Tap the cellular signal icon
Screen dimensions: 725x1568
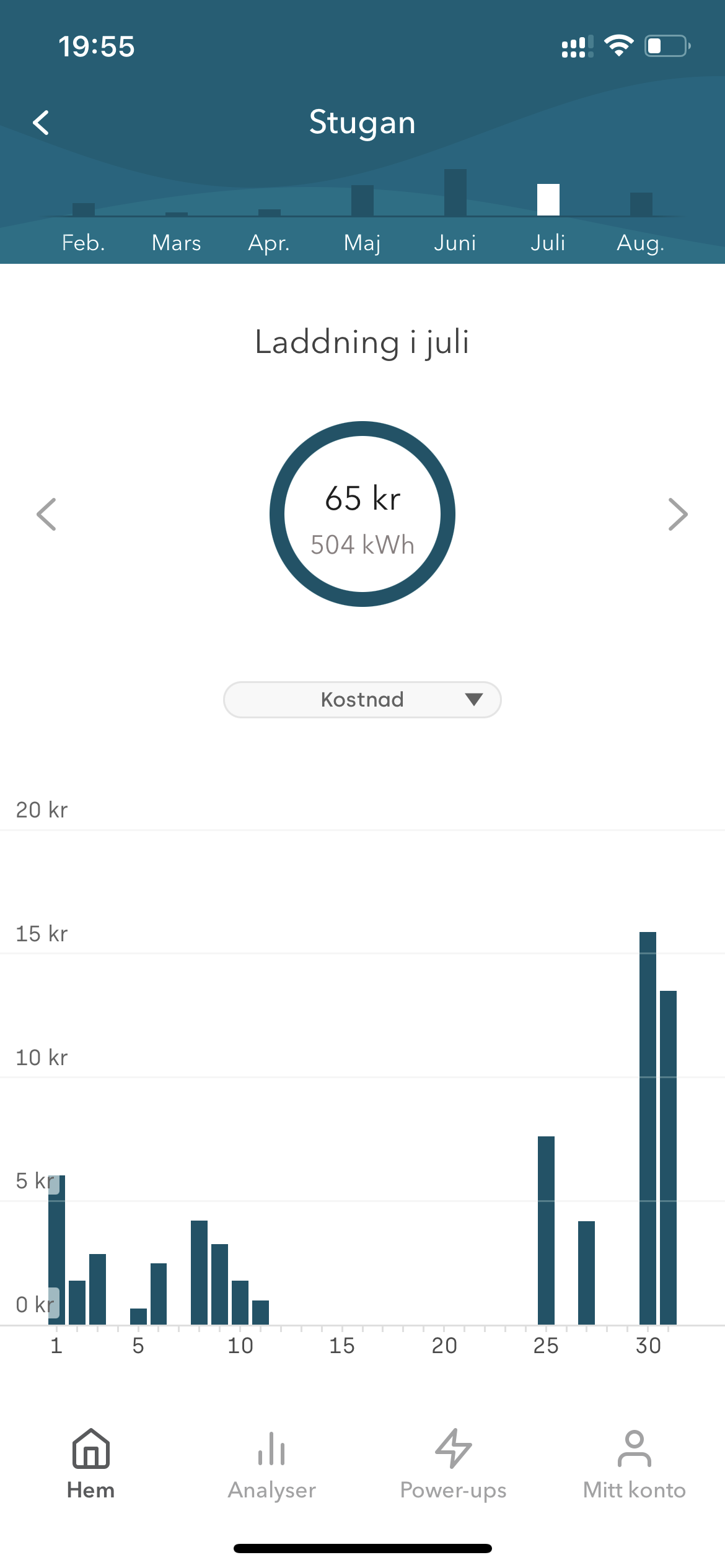click(577, 46)
